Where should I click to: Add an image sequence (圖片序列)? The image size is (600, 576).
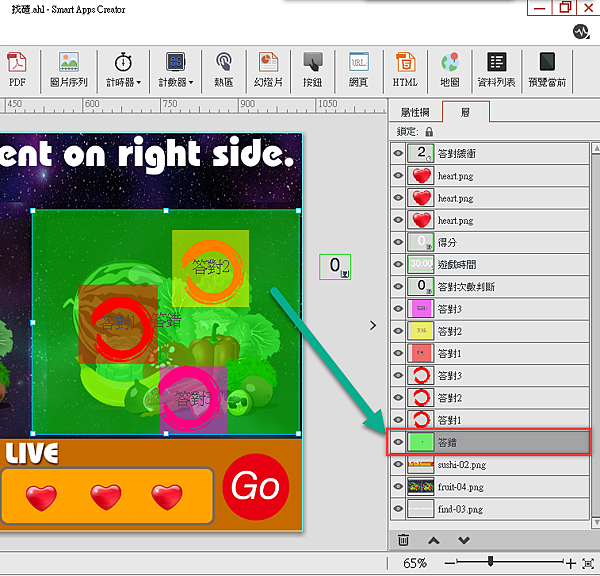click(69, 70)
